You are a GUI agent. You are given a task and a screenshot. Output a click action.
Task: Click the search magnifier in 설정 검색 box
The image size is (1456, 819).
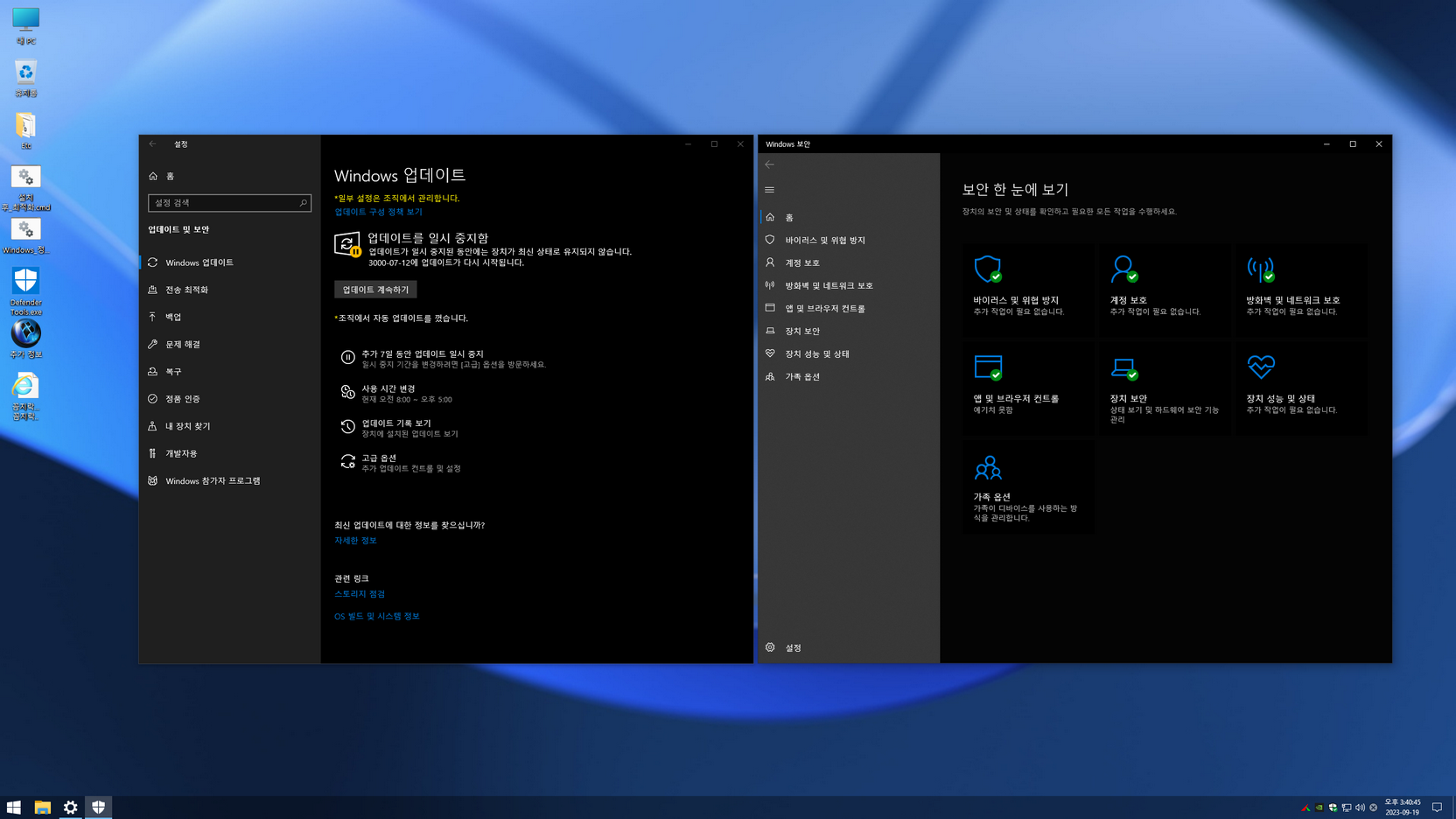tap(303, 203)
